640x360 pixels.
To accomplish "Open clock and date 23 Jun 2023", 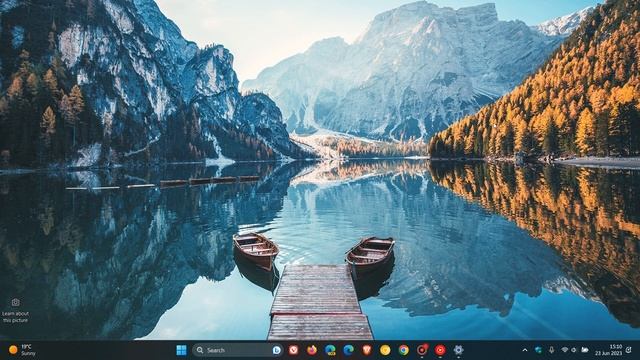I will pyautogui.click(x=609, y=350).
